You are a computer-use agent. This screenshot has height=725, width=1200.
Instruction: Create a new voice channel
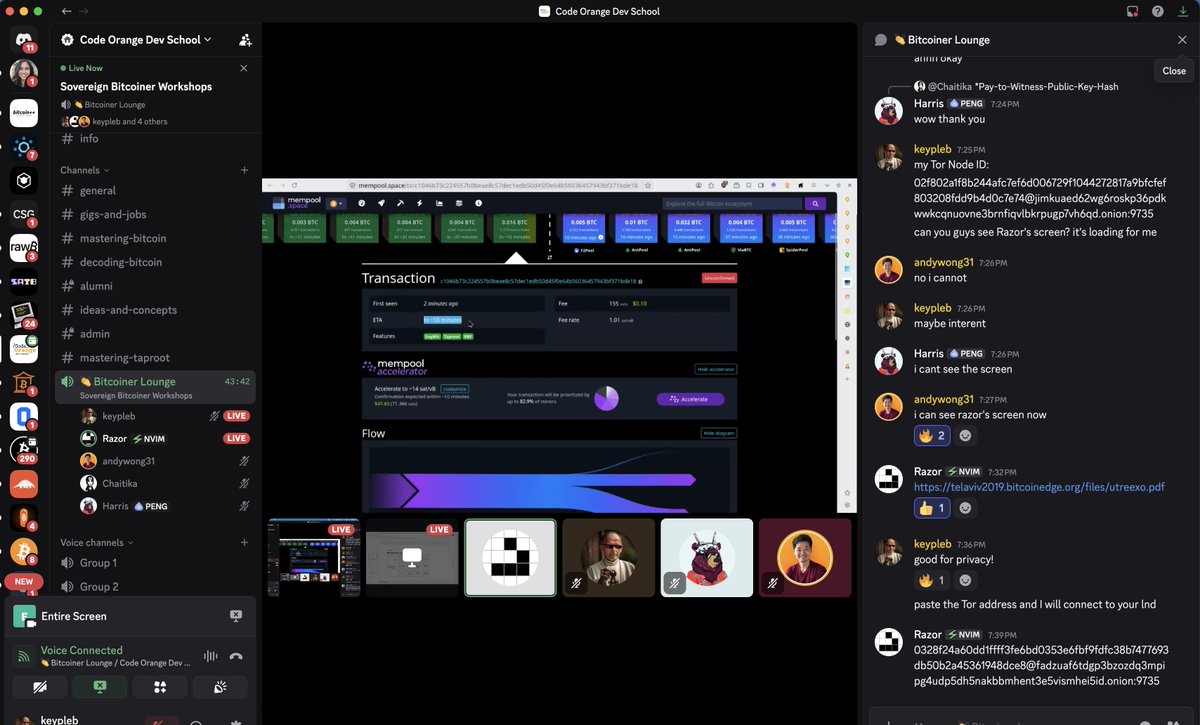click(244, 542)
